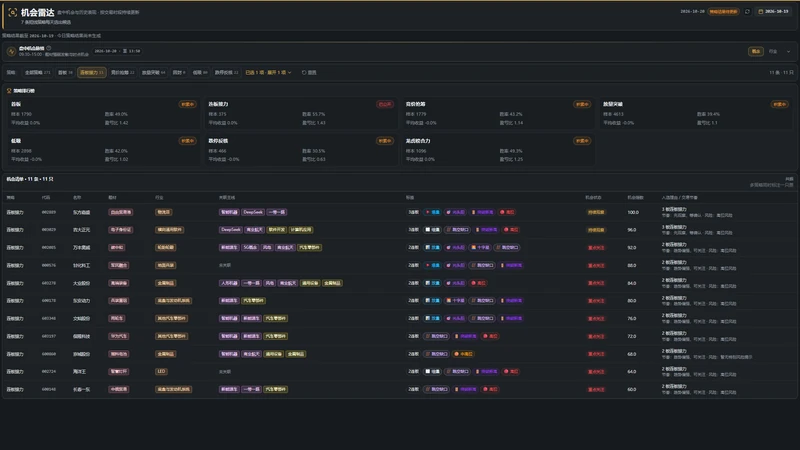This screenshot has height=450, width=800.
Task: Click the 机会雷达 radar logo icon
Action: tap(13, 12)
